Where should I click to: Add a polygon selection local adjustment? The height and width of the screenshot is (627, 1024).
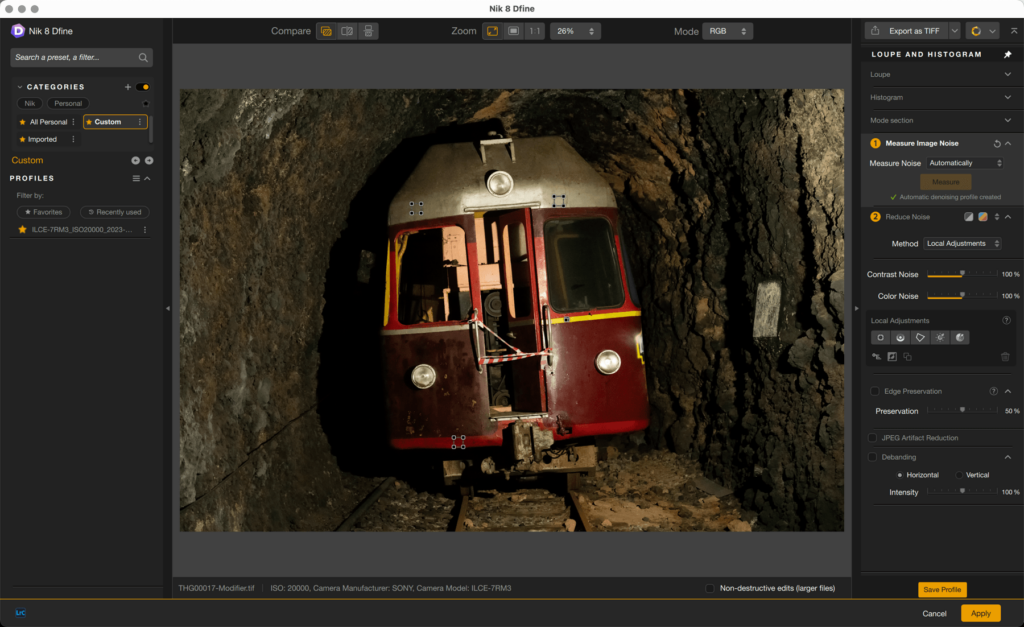pyautogui.click(x=920, y=338)
